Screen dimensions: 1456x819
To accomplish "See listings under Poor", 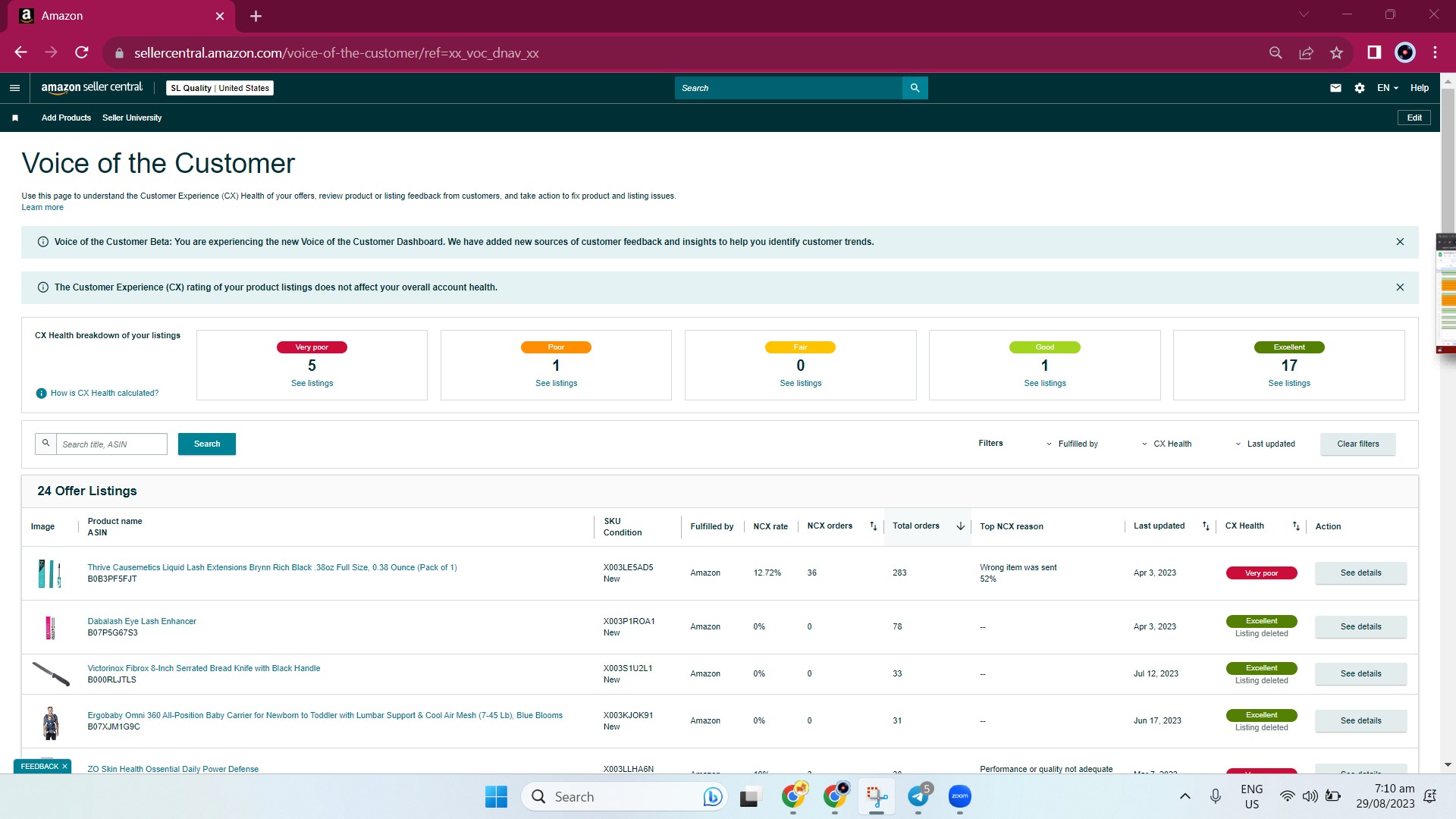I will coord(556,384).
